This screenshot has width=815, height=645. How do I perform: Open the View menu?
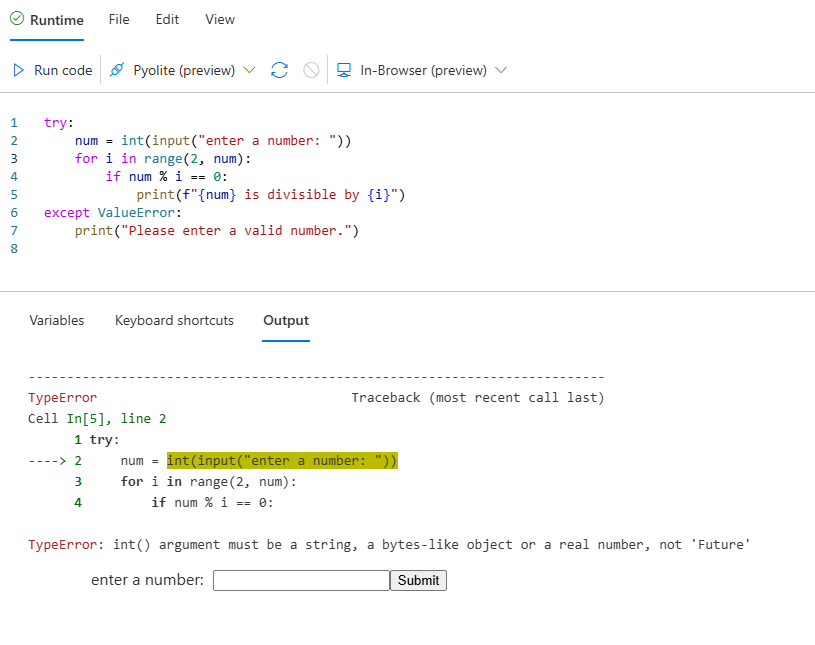(220, 20)
